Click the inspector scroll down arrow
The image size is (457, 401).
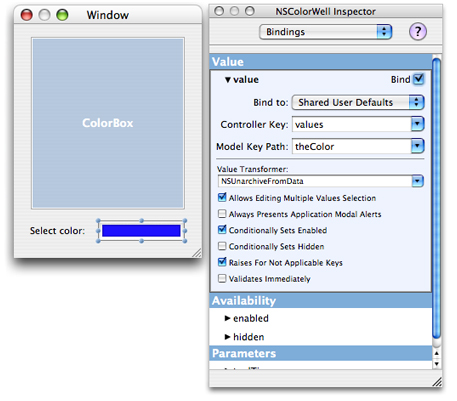(x=436, y=363)
